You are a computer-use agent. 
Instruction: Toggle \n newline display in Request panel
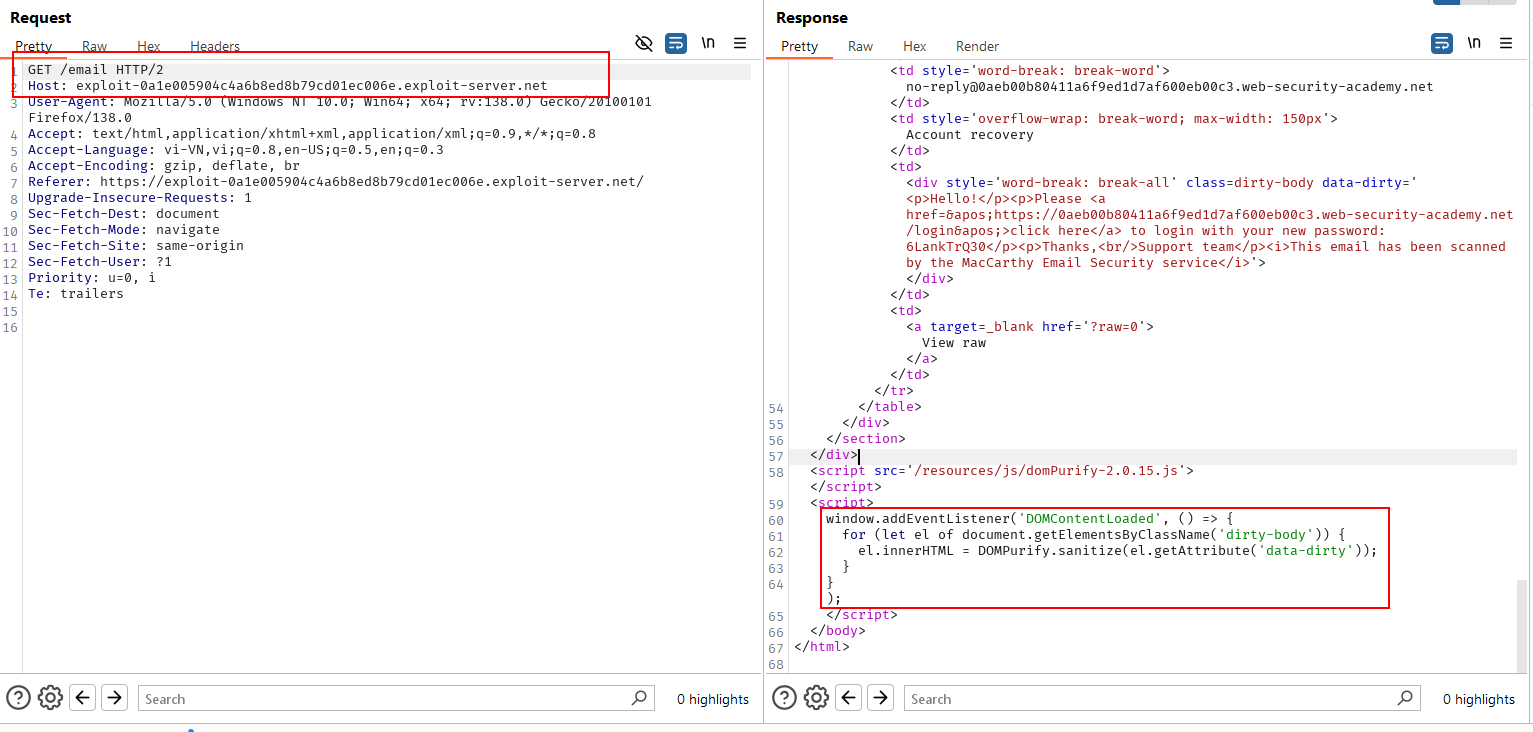tap(708, 43)
